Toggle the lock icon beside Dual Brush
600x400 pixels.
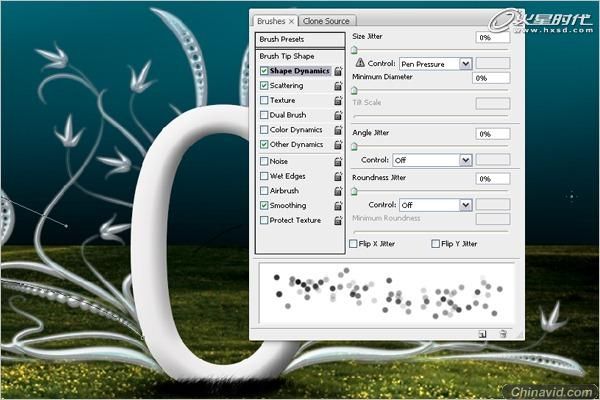pos(338,115)
